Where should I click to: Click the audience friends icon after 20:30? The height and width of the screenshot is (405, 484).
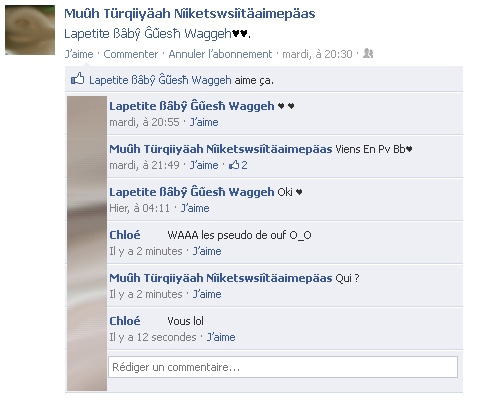click(368, 53)
